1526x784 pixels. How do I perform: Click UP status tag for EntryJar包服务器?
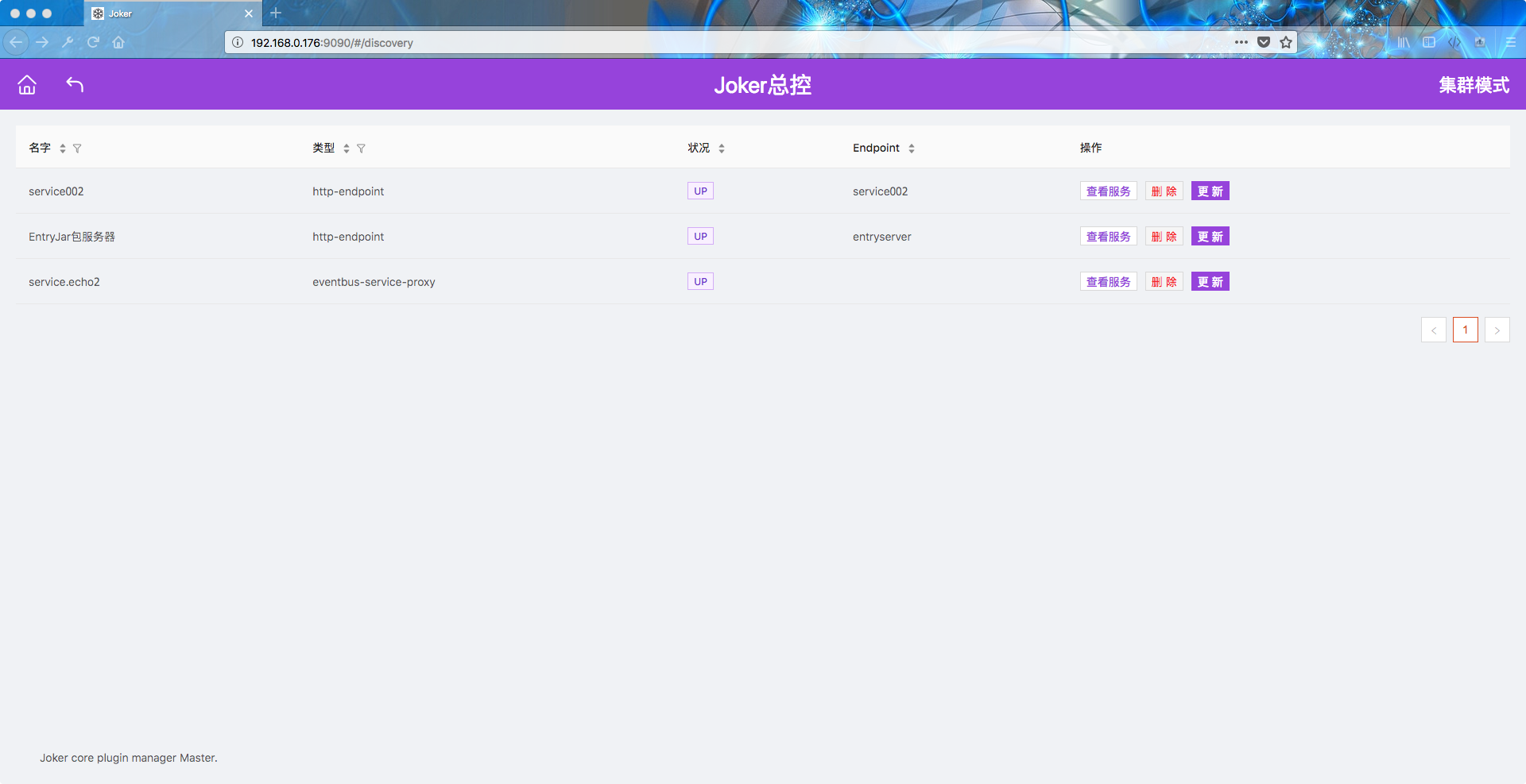(x=700, y=236)
